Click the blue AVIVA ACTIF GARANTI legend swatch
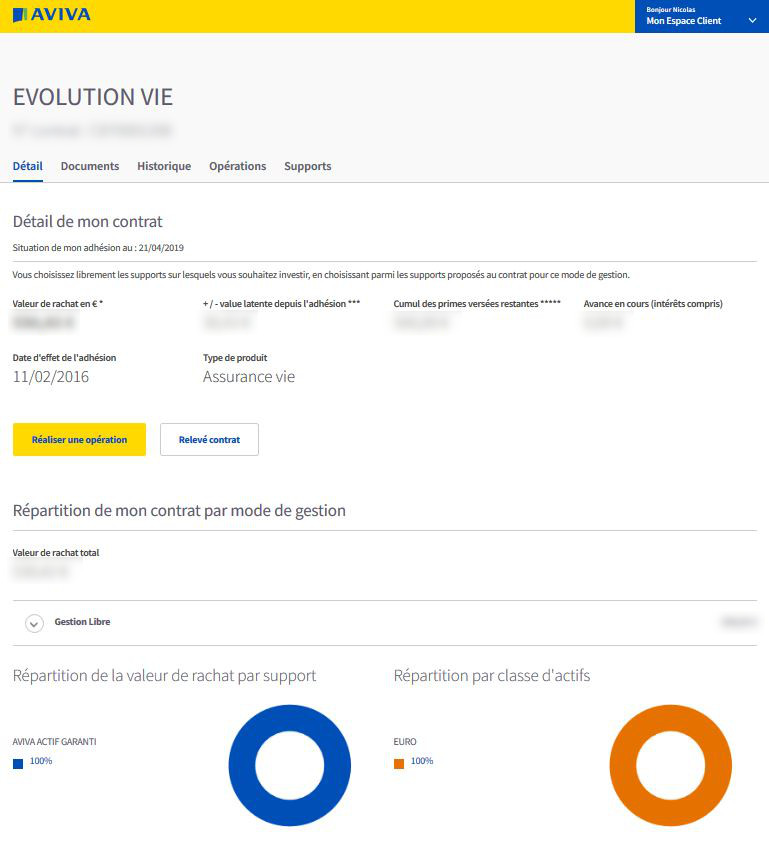The width and height of the screenshot is (769, 842). coord(18,764)
